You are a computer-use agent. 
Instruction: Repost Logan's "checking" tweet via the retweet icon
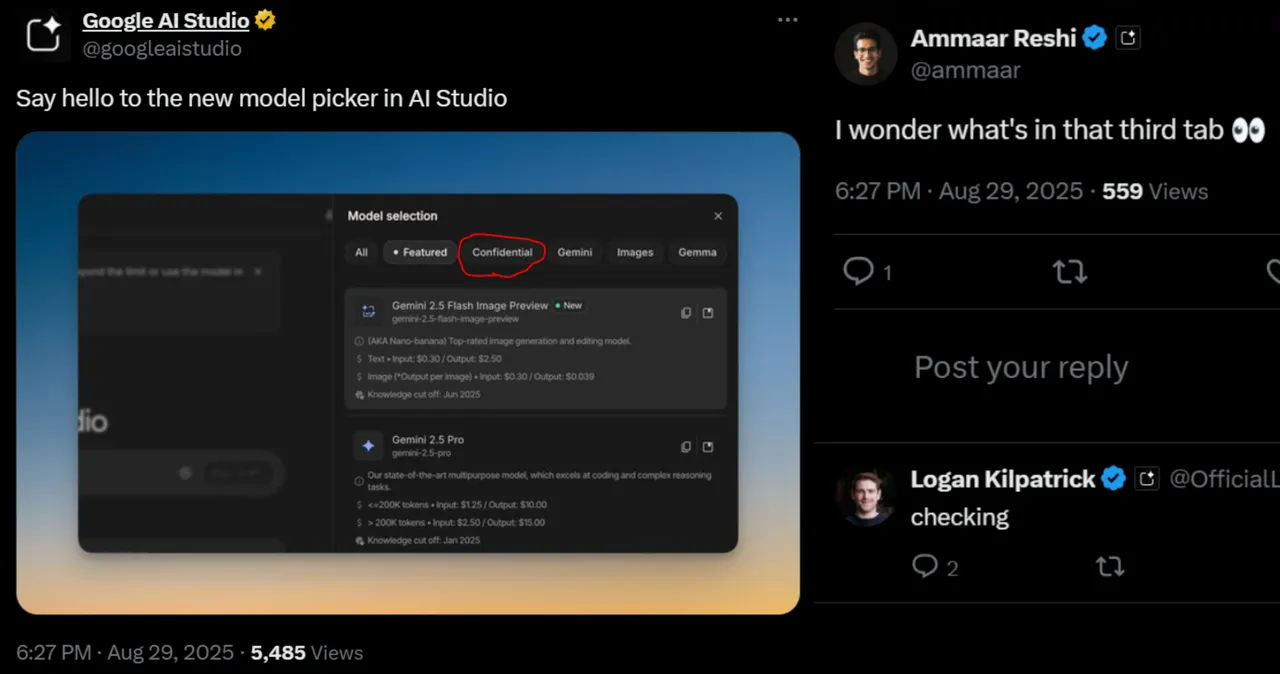pyautogui.click(x=1109, y=567)
